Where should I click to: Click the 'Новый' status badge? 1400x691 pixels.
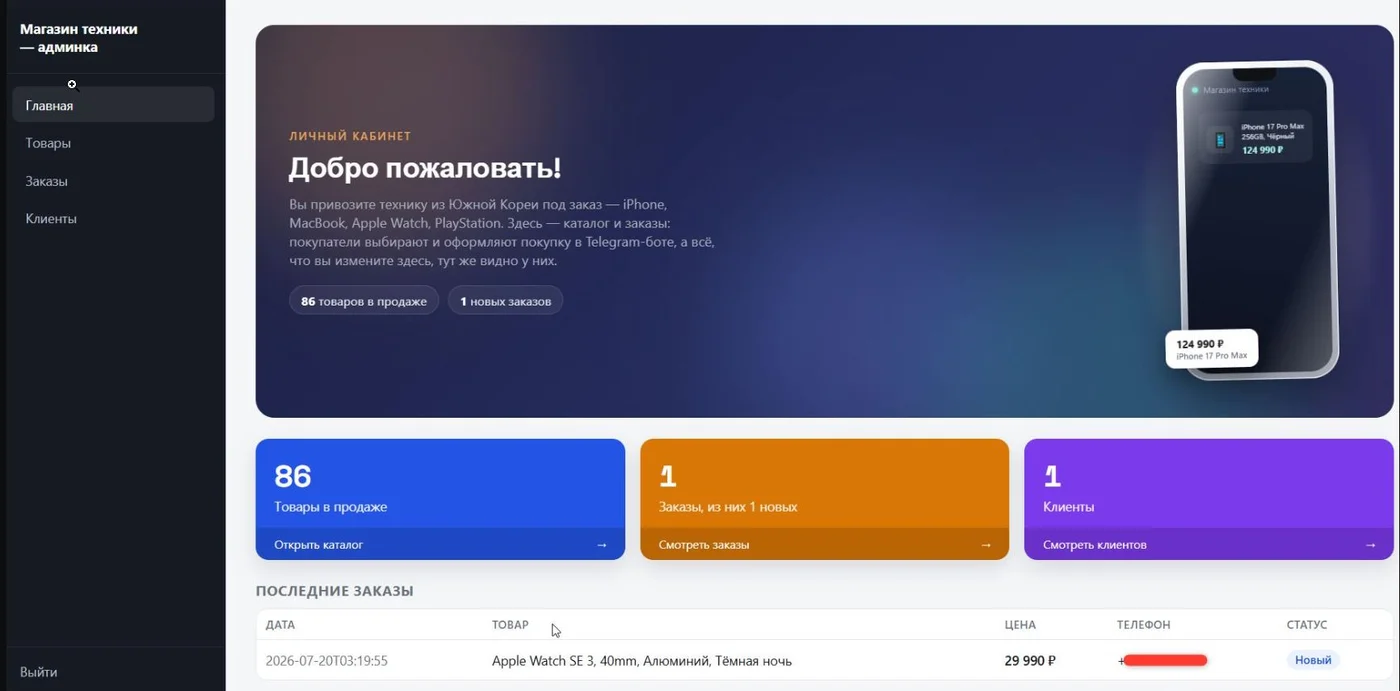(1313, 660)
